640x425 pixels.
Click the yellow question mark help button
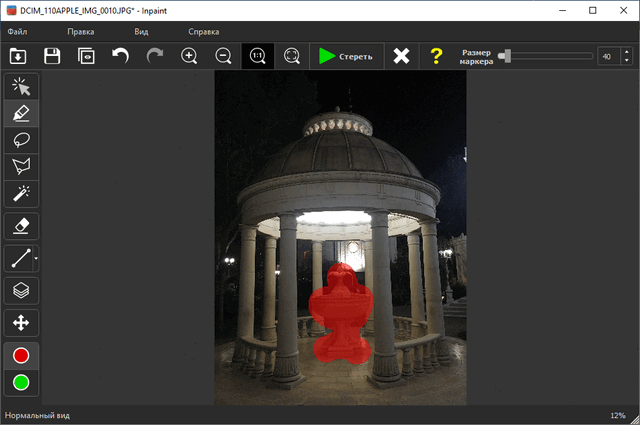[436, 56]
